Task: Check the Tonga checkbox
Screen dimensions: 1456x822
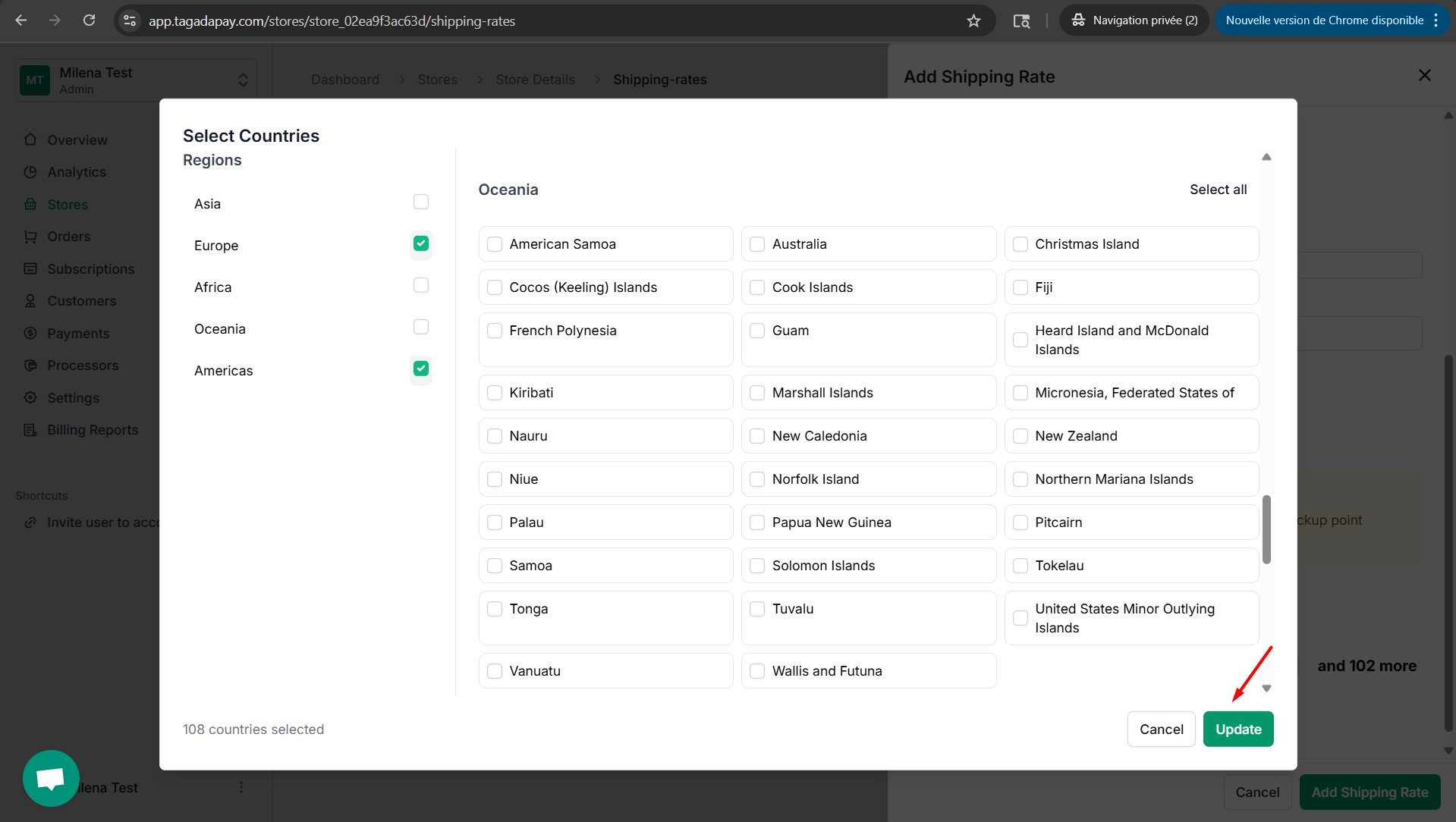Action: click(x=495, y=609)
